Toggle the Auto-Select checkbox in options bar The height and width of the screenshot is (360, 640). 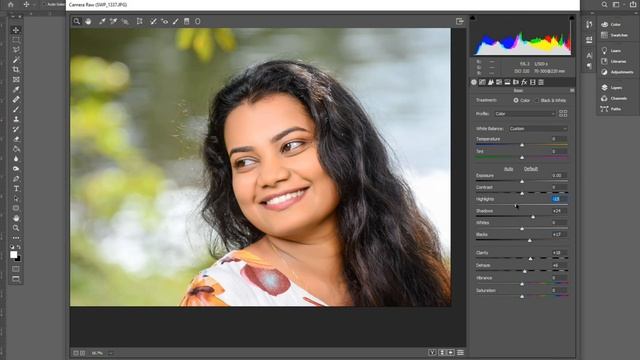tap(44, 4)
